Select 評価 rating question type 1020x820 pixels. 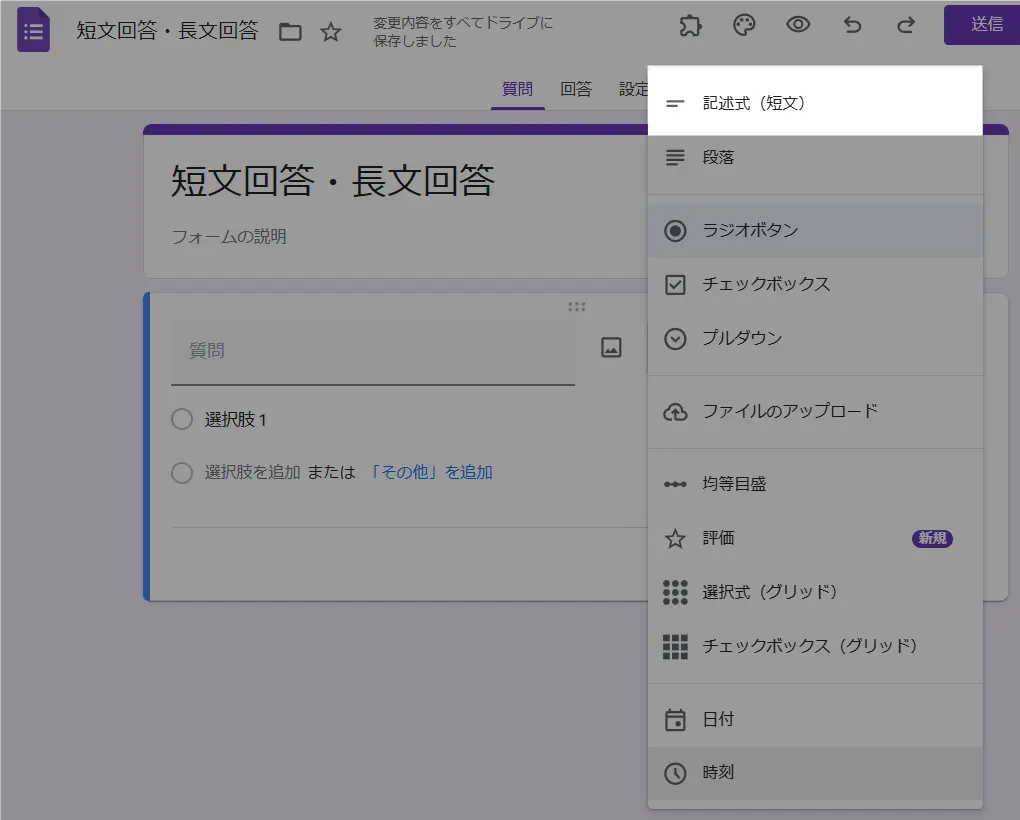815,538
